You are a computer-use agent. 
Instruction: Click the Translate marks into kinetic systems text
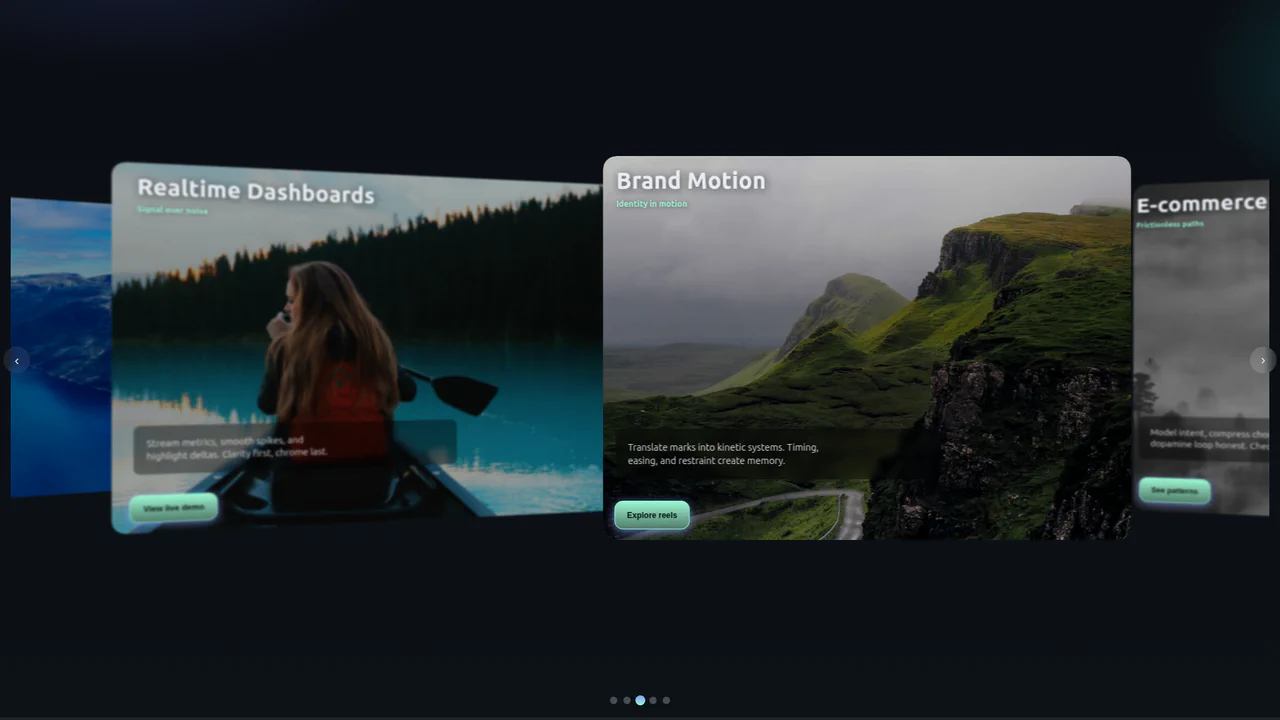click(x=723, y=454)
